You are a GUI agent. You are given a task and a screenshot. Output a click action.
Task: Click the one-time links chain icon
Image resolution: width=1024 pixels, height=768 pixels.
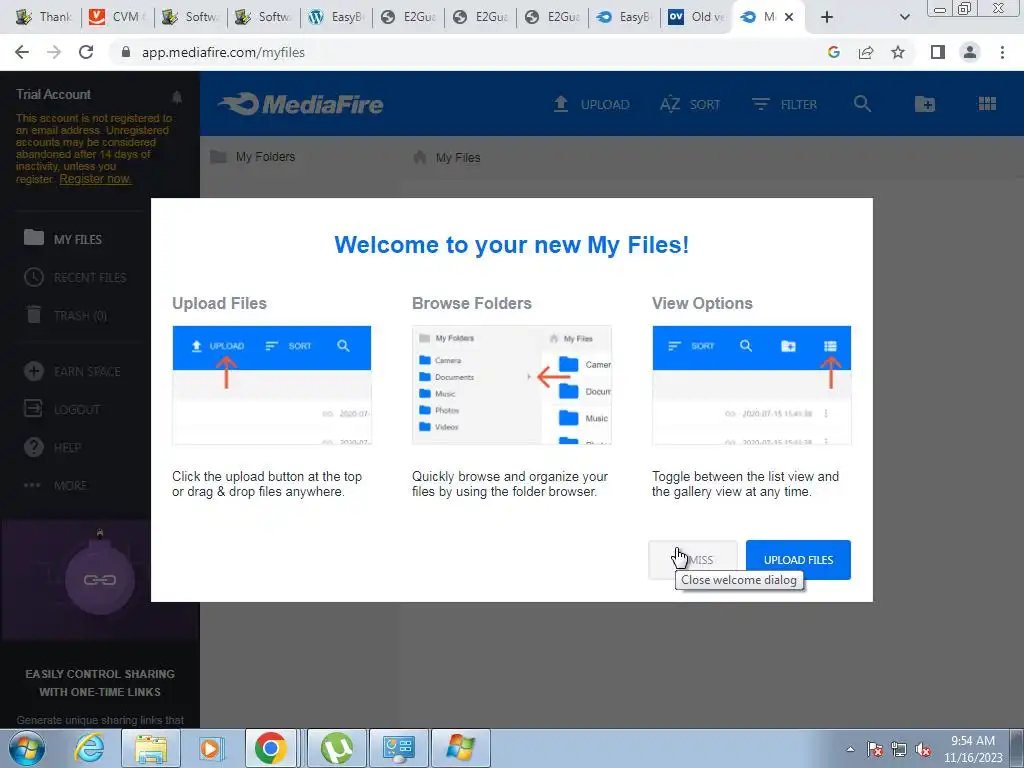100,580
